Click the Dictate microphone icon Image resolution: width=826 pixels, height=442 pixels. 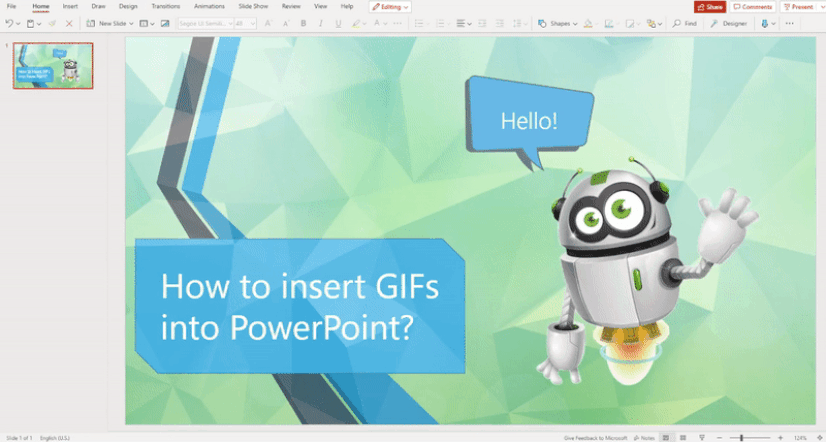point(764,23)
